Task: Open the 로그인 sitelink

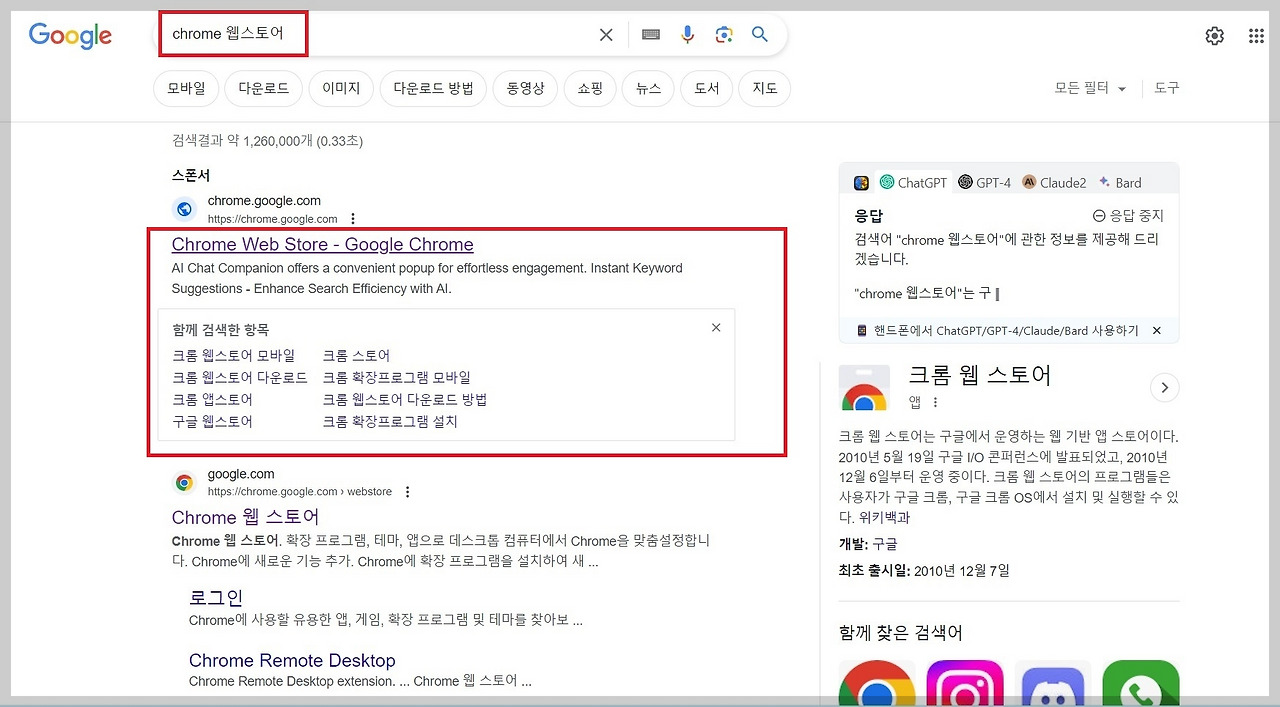Action: [216, 597]
